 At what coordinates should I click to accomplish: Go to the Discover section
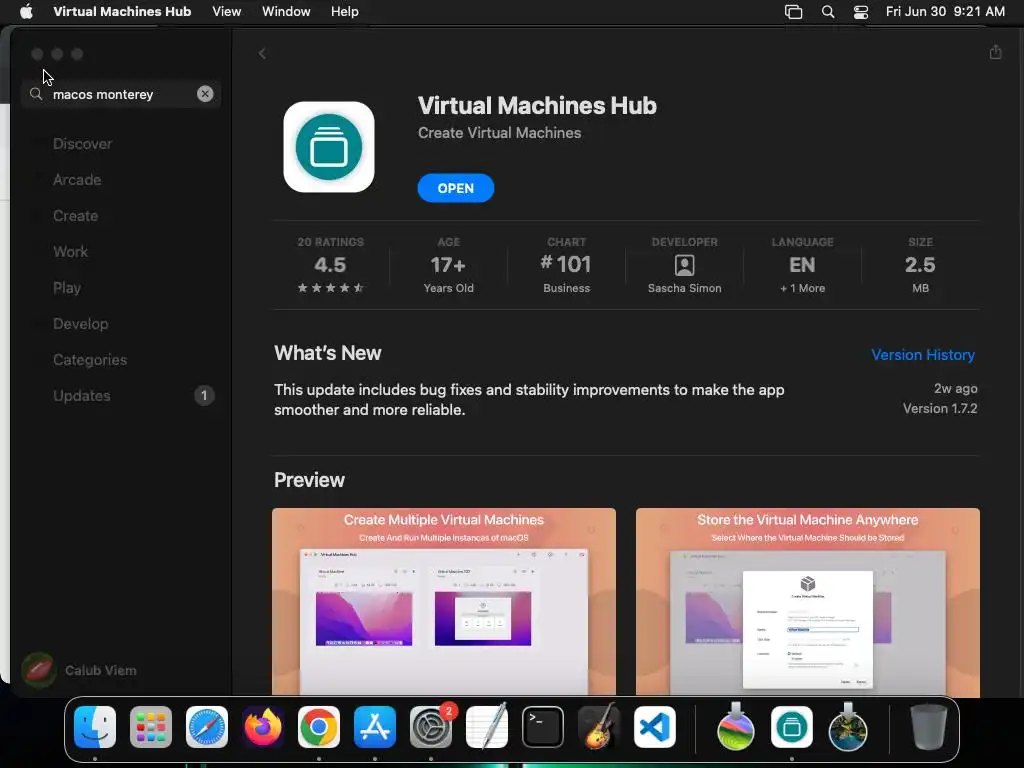[82, 144]
